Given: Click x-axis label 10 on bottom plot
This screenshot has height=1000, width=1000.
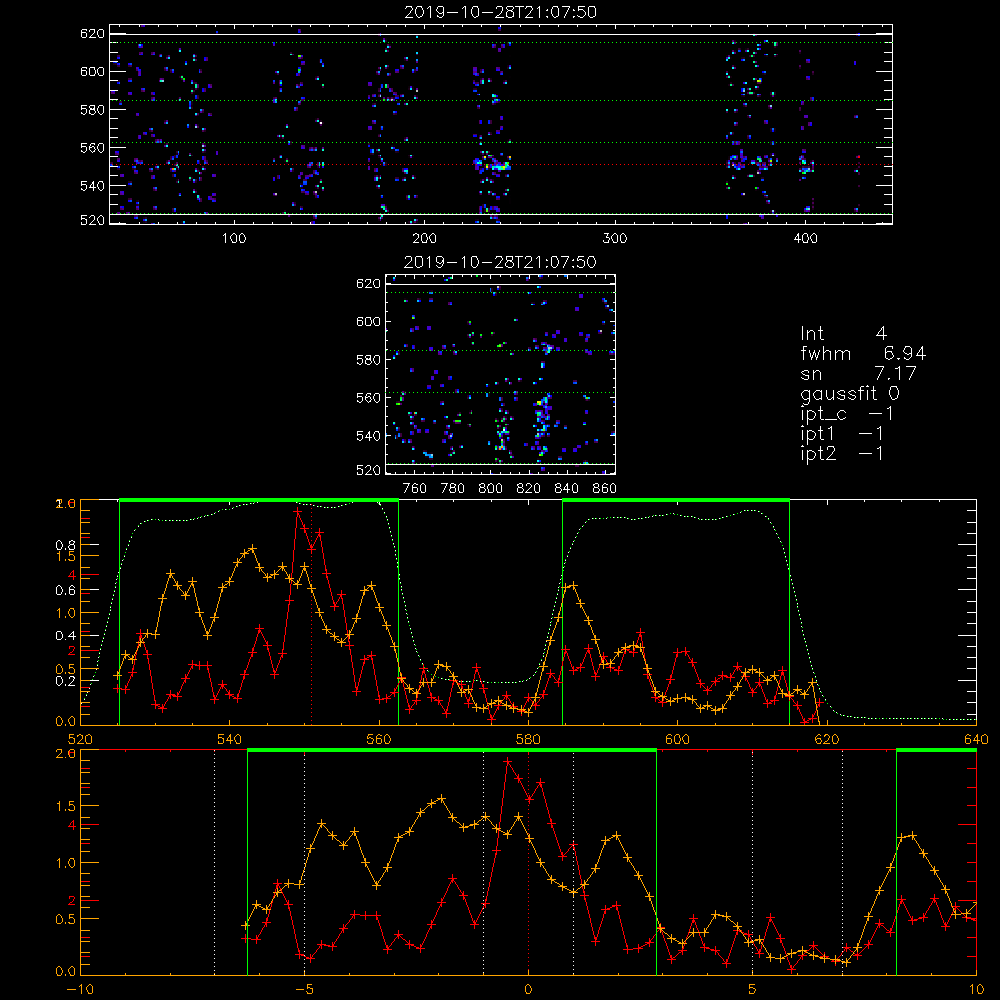Looking at the screenshot, I should (x=976, y=989).
